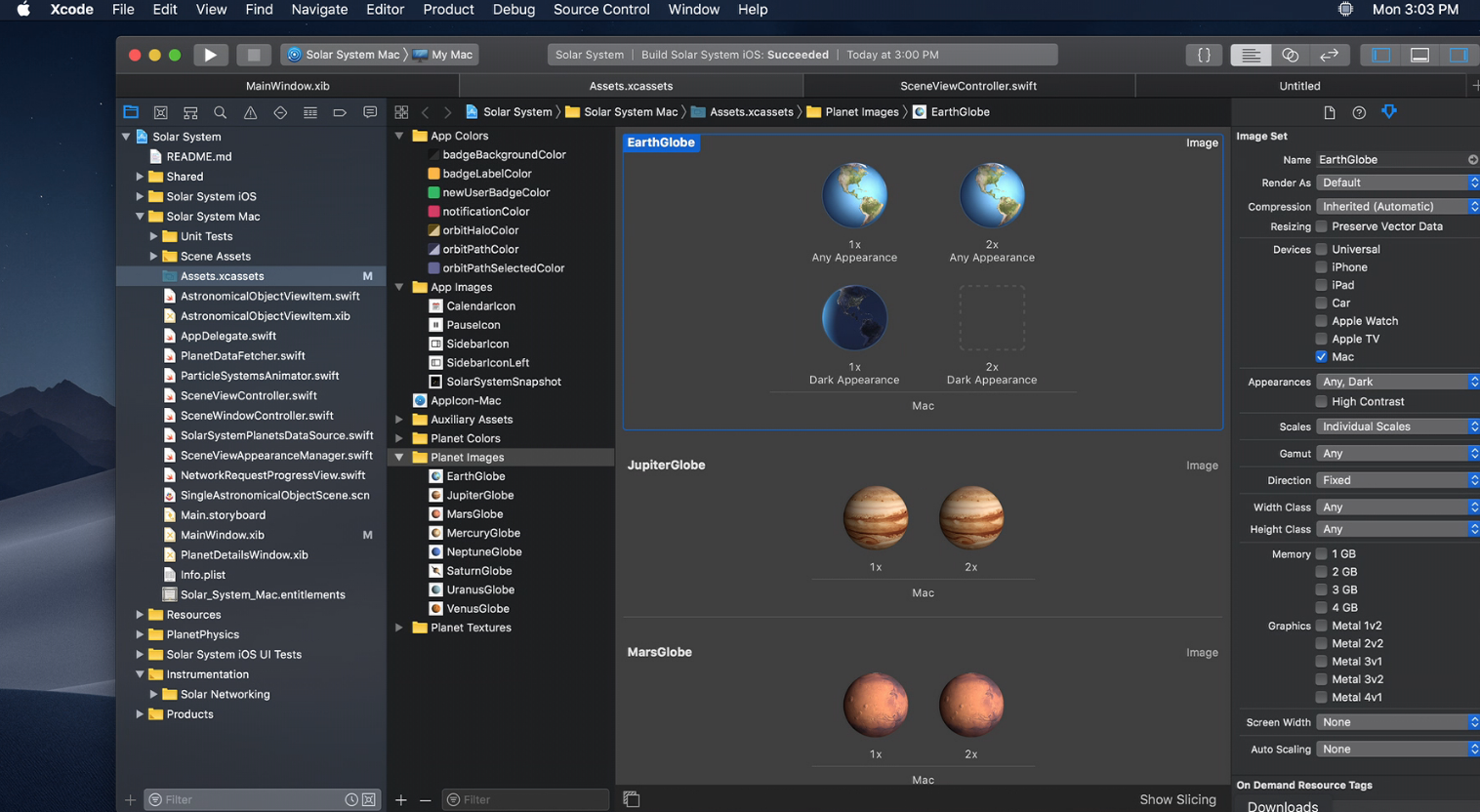This screenshot has height=812, width=1480.
Task: Click the empty 2x Dark Appearance slot
Action: pos(992,318)
